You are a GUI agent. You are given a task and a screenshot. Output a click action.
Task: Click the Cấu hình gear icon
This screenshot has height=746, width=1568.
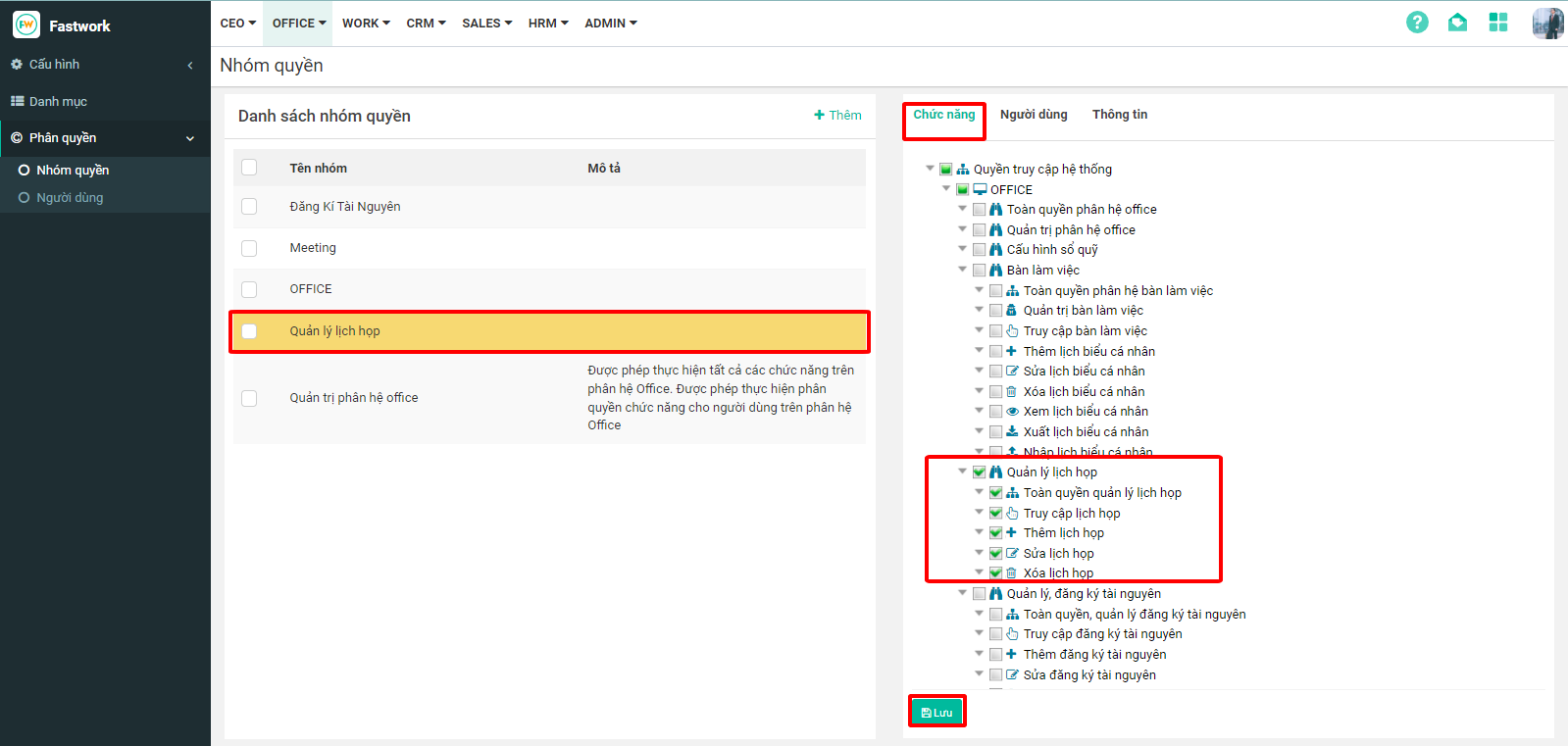(17, 65)
